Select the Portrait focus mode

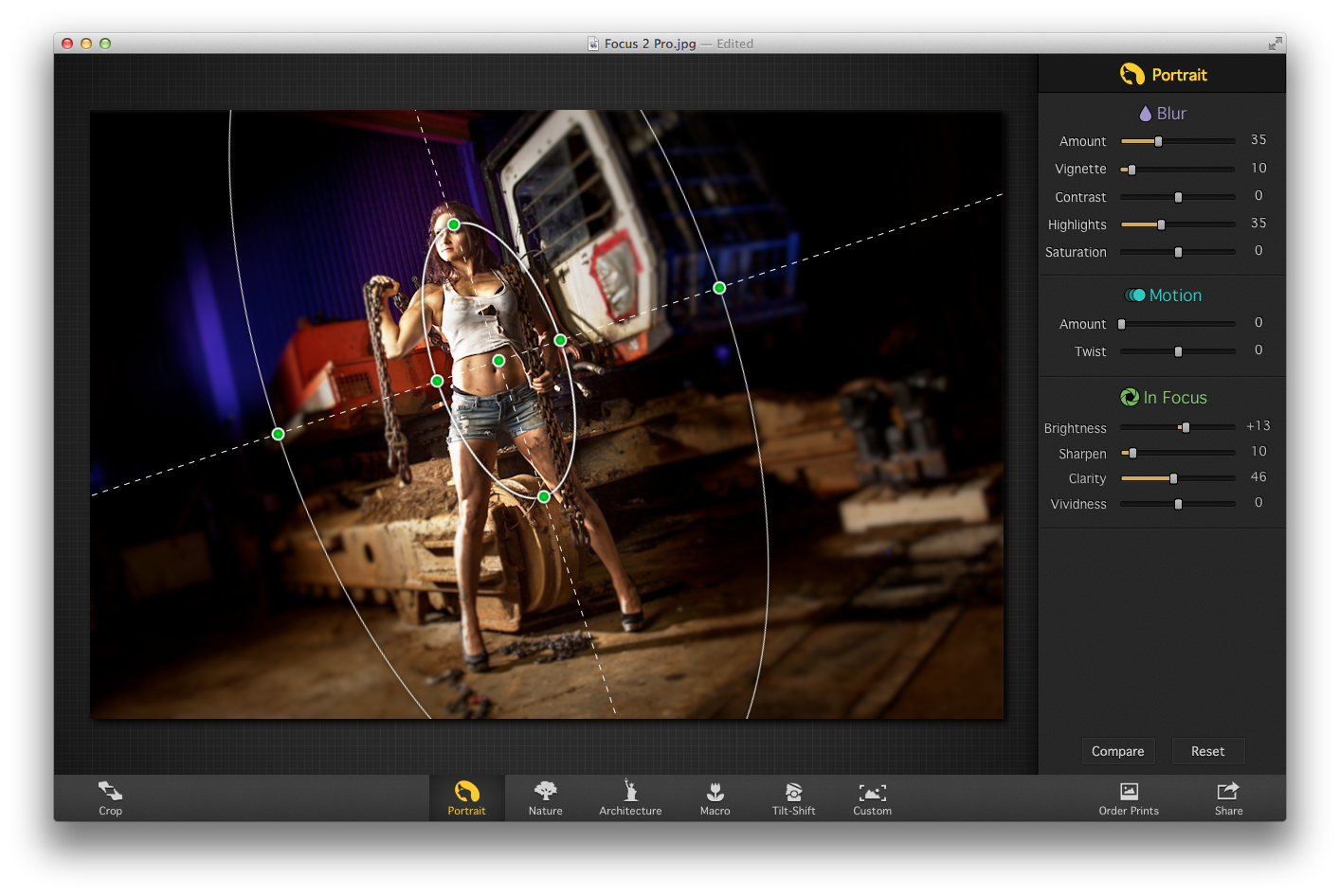(x=466, y=797)
